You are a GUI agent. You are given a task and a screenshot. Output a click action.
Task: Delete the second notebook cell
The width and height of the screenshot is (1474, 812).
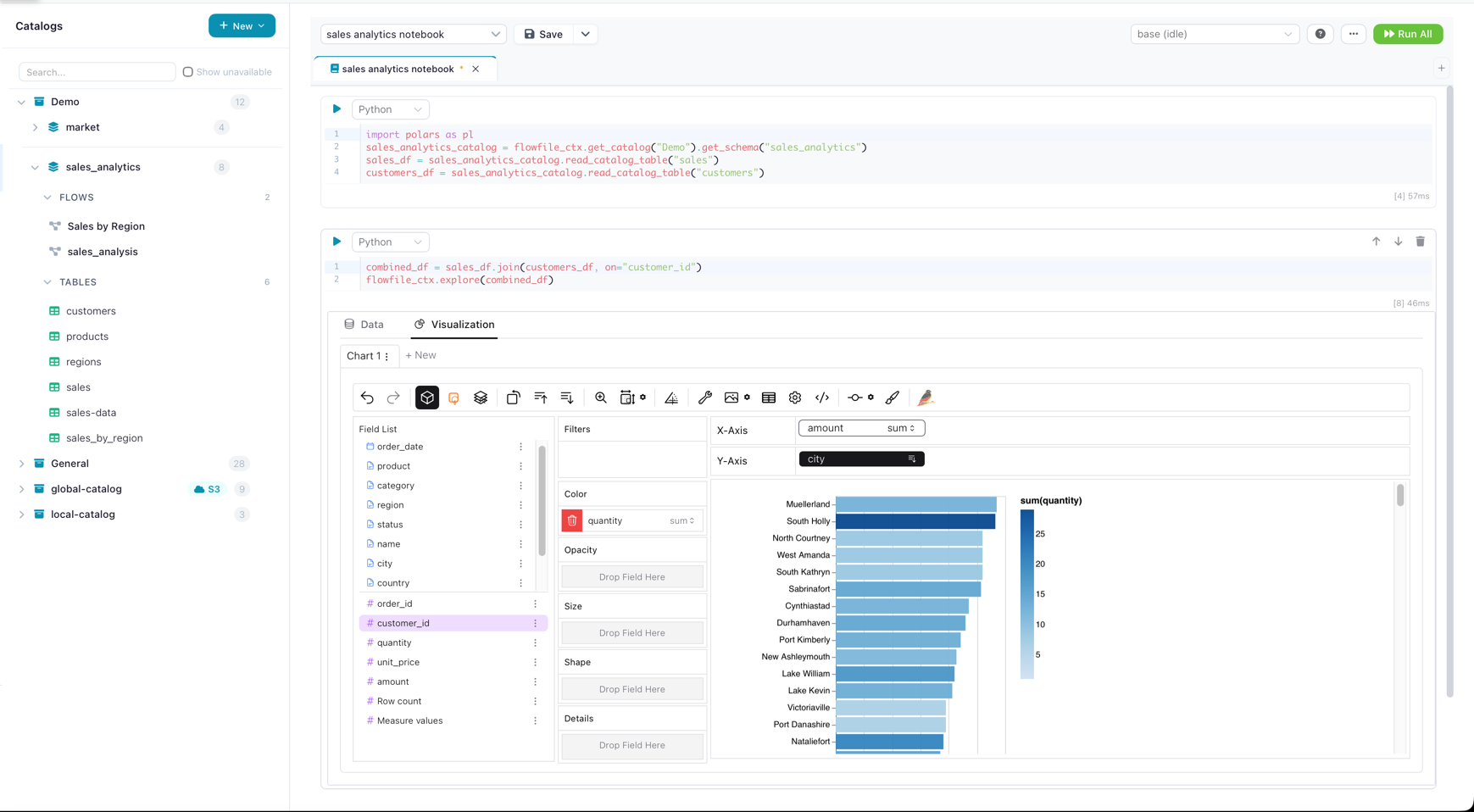click(1421, 242)
